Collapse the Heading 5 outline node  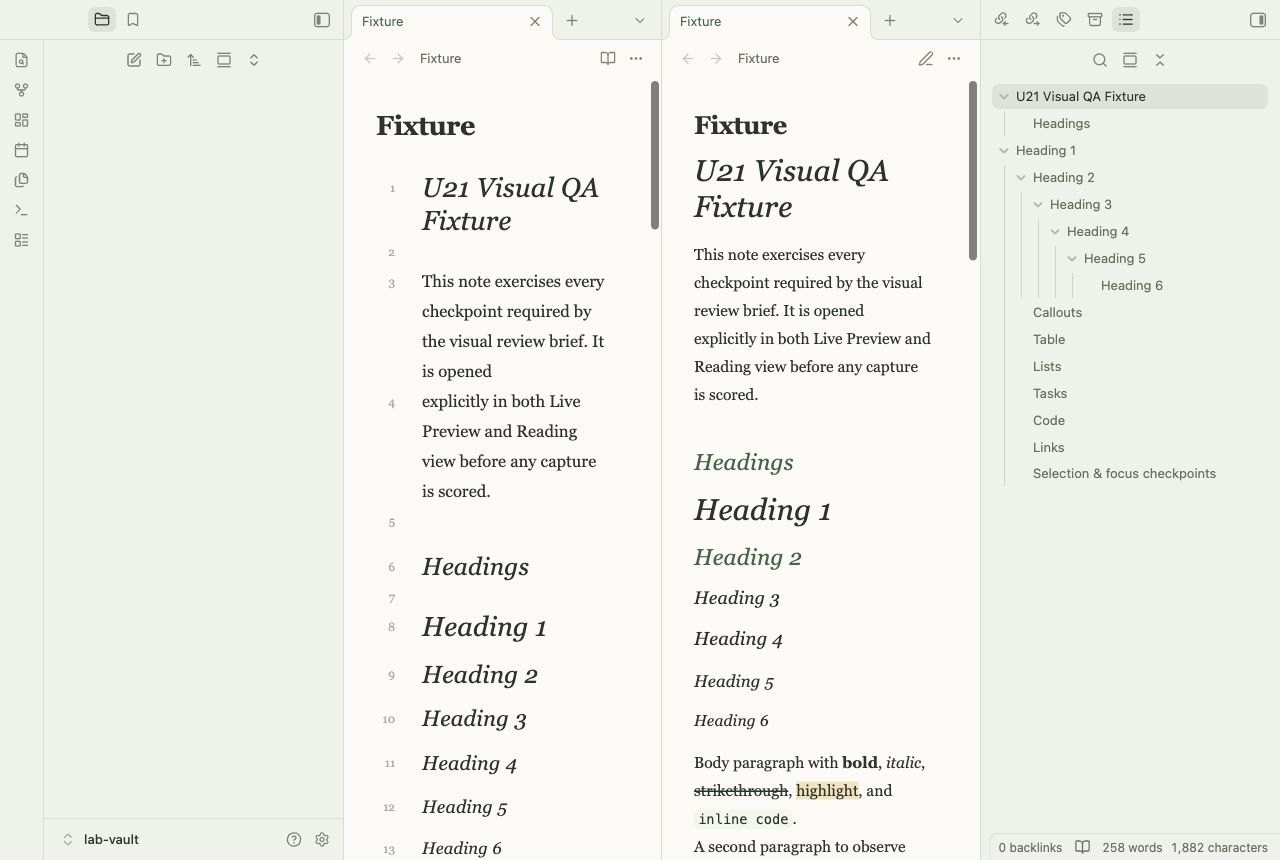point(1072,259)
